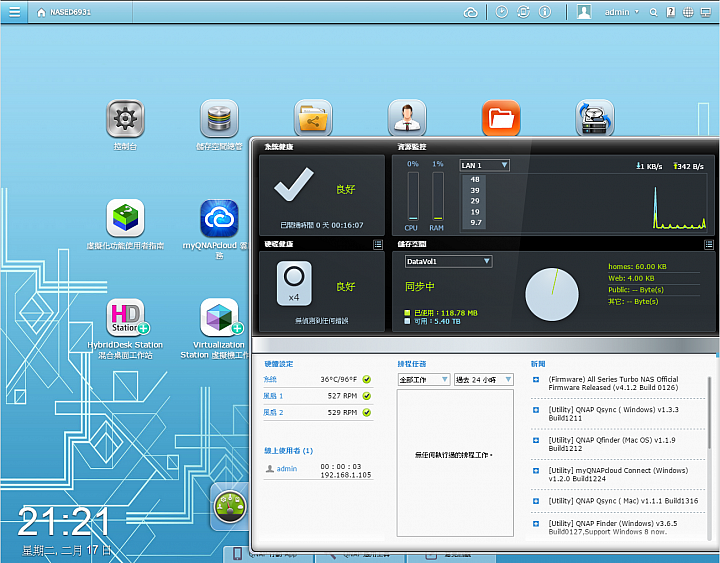
Task: Expand the Finder Windows v3.6.5 news
Action: (536, 524)
